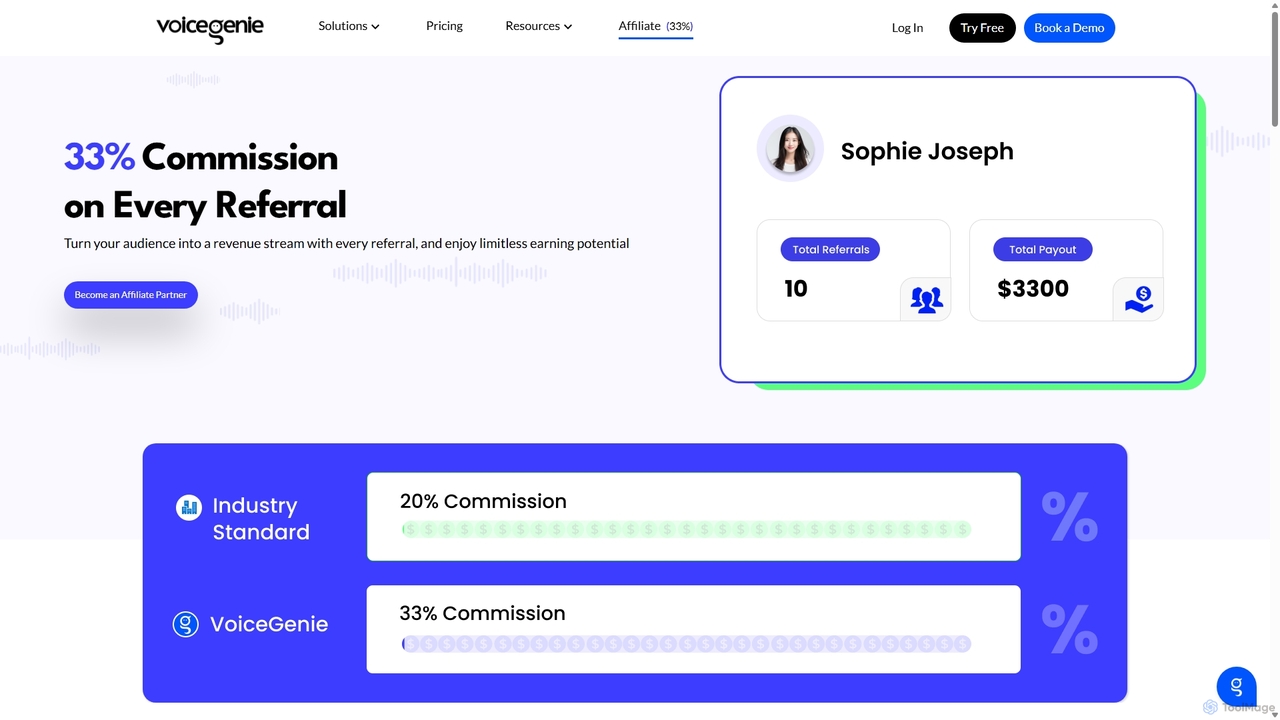The image size is (1280, 720).
Task: Click the Book a Demo button
Action: click(1069, 28)
